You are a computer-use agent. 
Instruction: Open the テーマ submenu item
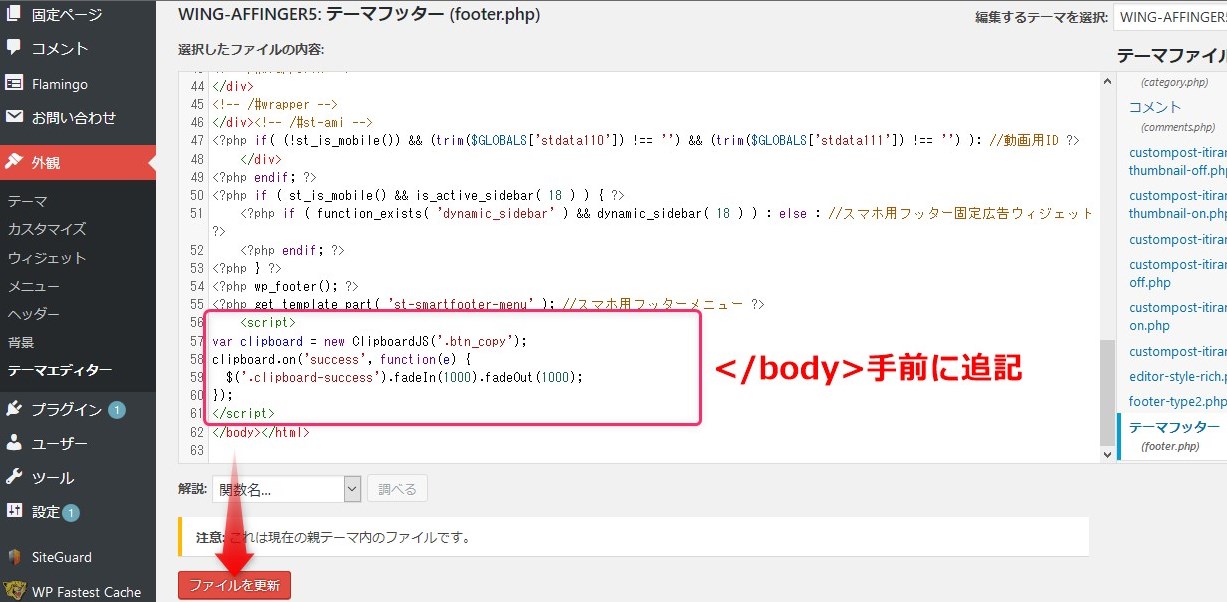pos(27,201)
